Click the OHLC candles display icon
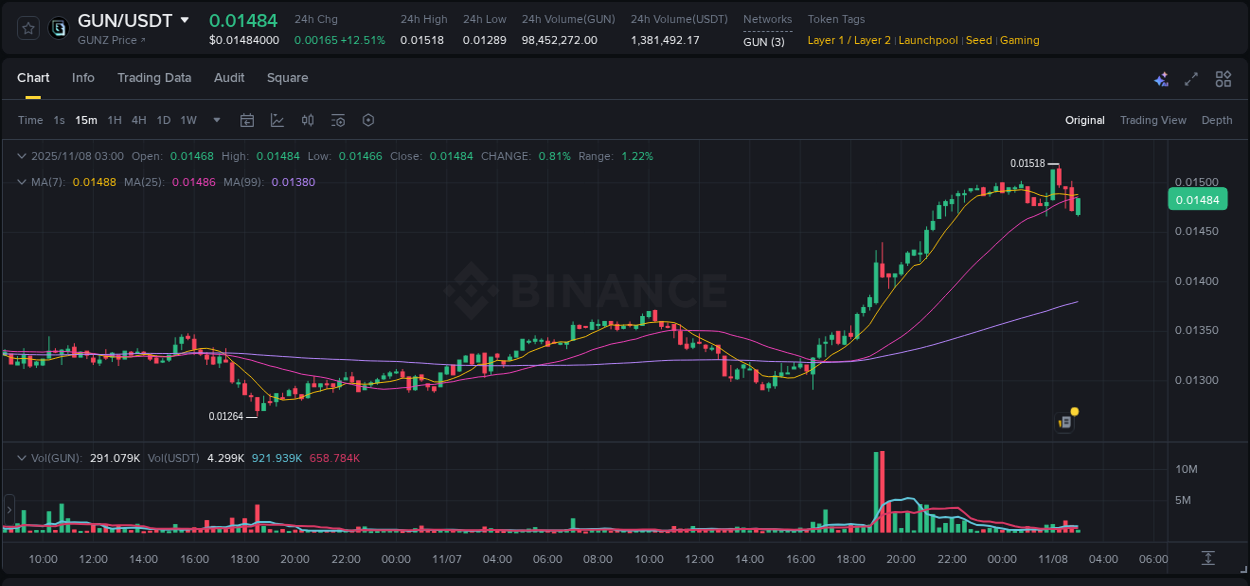1250x586 pixels. 307,120
